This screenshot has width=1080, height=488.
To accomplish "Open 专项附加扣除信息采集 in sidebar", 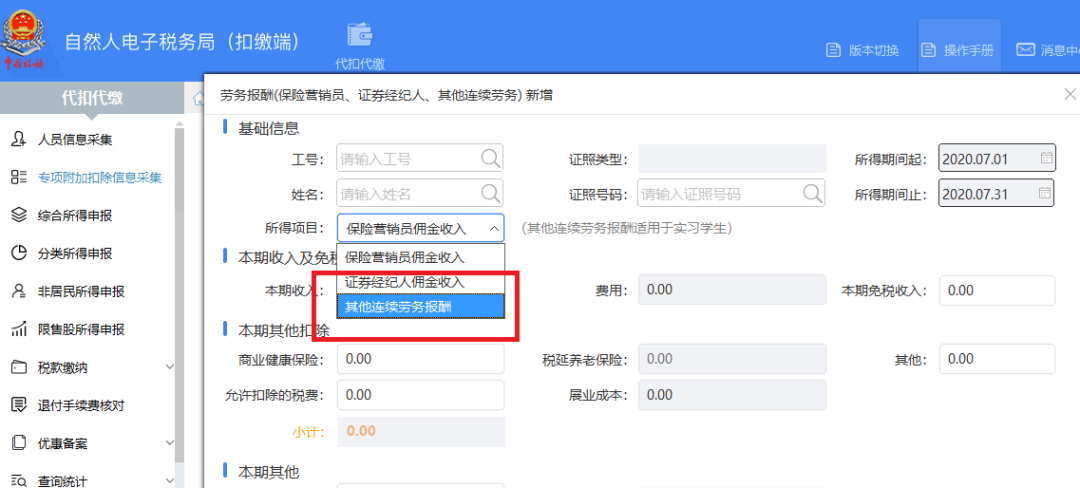I will (x=100, y=178).
